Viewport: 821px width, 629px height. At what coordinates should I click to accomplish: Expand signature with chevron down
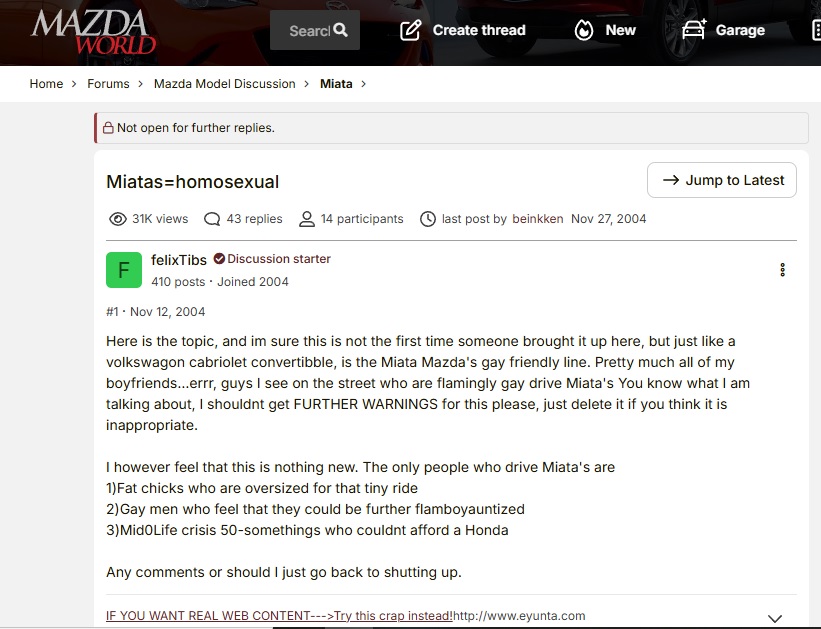point(775,619)
